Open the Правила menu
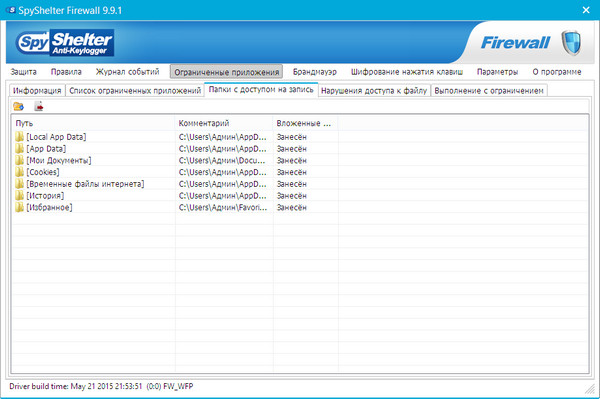Screen dimensions: 600x399 tap(66, 72)
